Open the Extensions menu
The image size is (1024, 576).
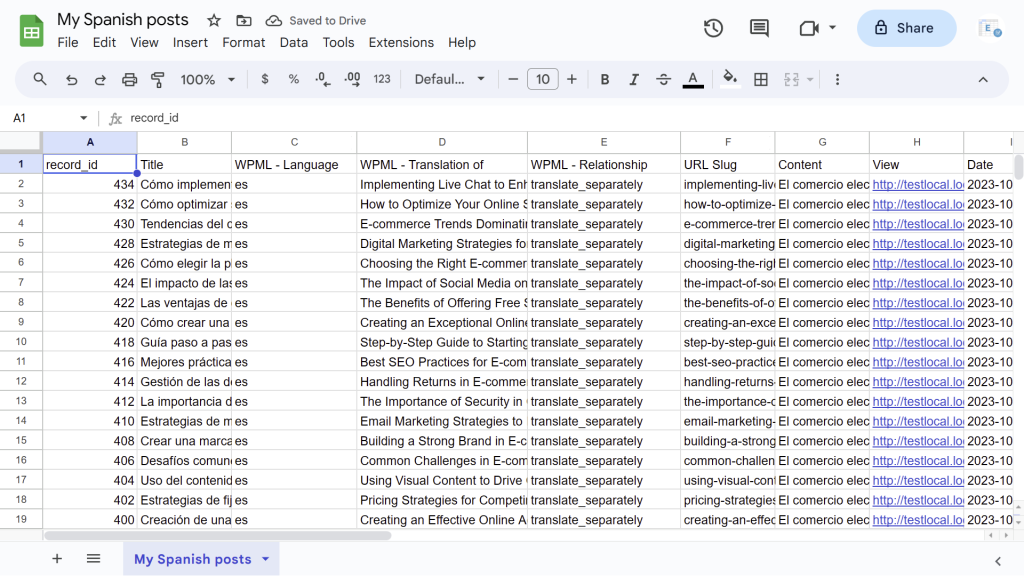point(401,42)
